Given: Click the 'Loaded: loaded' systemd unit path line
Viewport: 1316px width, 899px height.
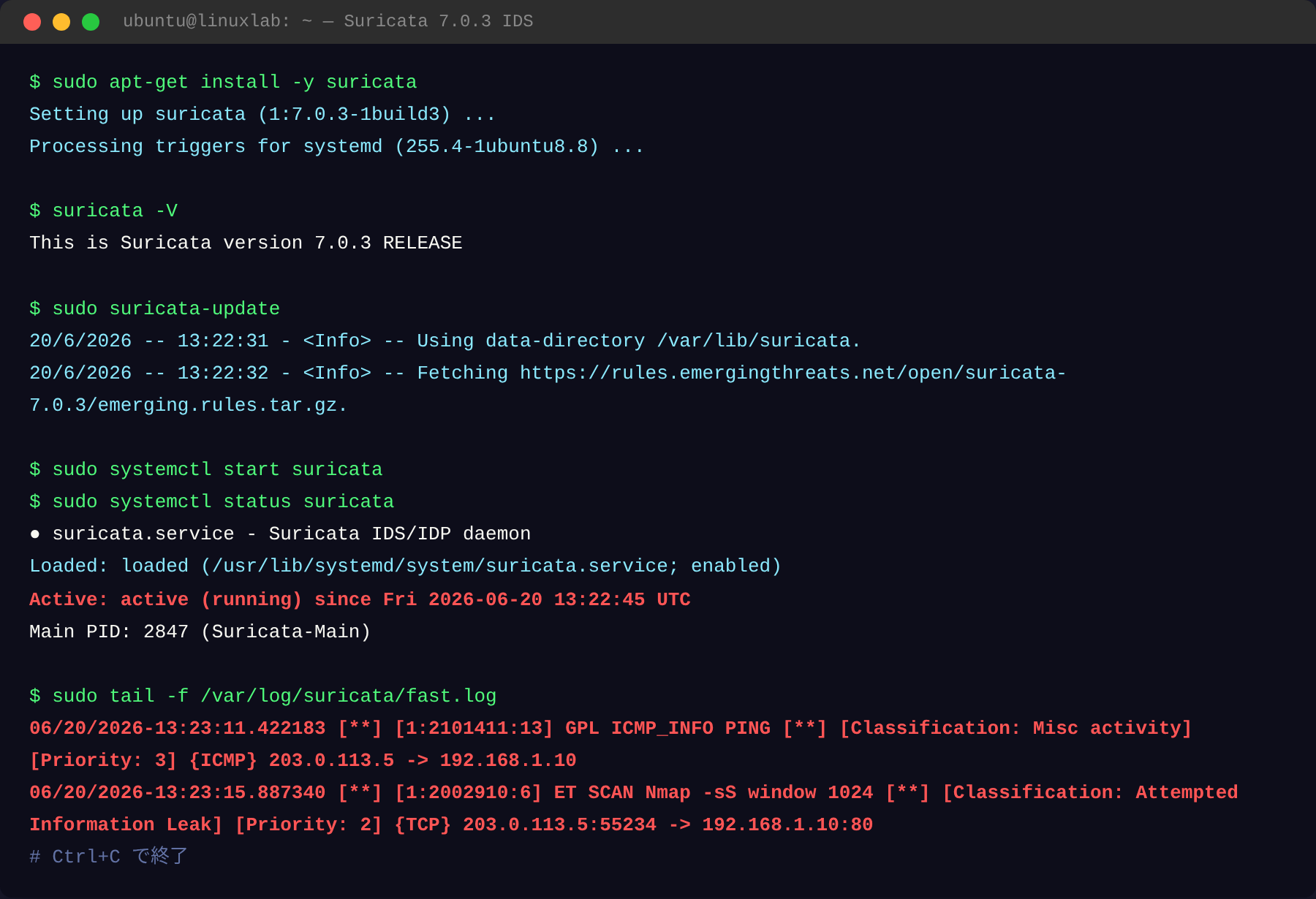Looking at the screenshot, I should (x=405, y=566).
